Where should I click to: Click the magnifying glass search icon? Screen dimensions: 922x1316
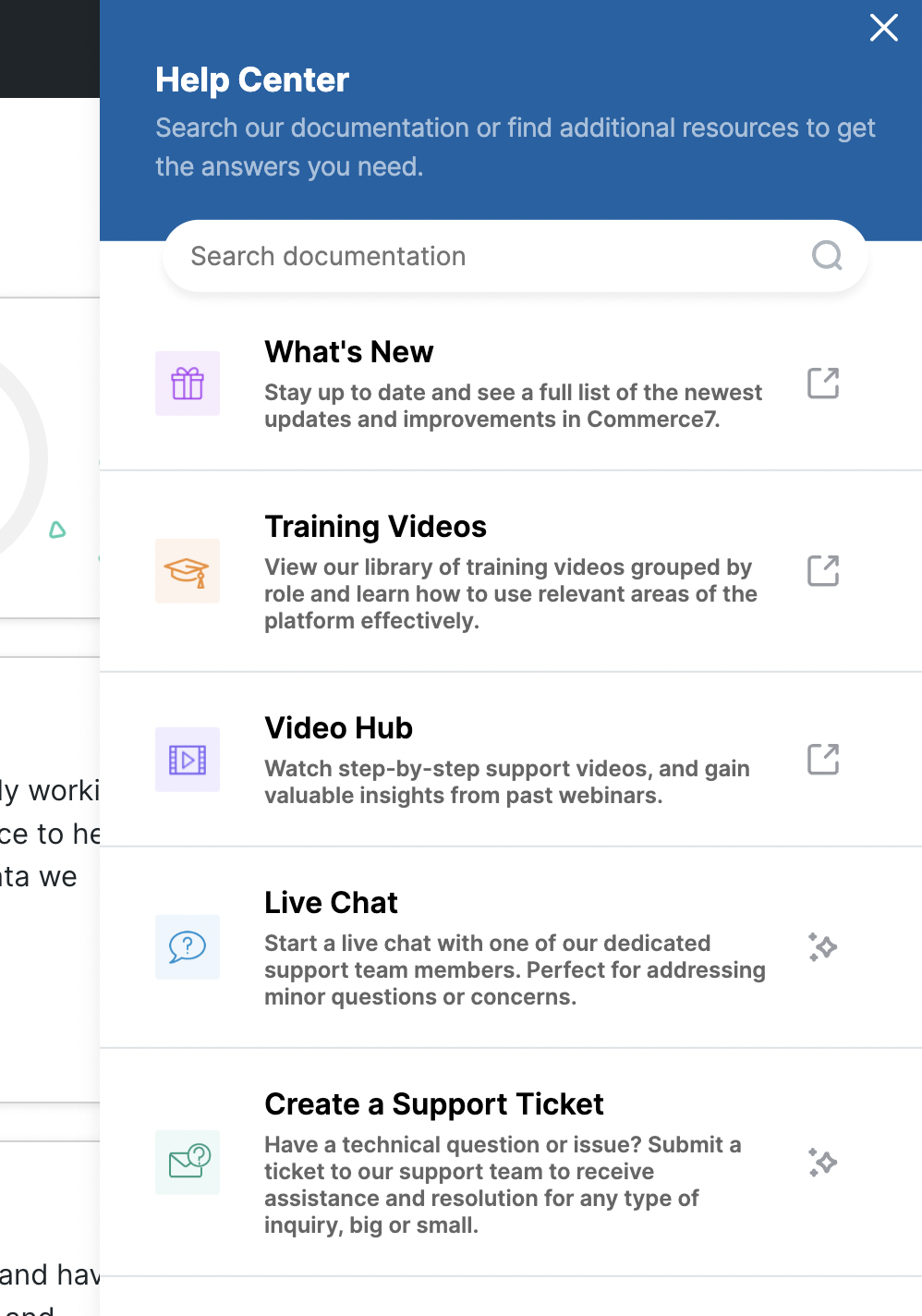pos(826,256)
